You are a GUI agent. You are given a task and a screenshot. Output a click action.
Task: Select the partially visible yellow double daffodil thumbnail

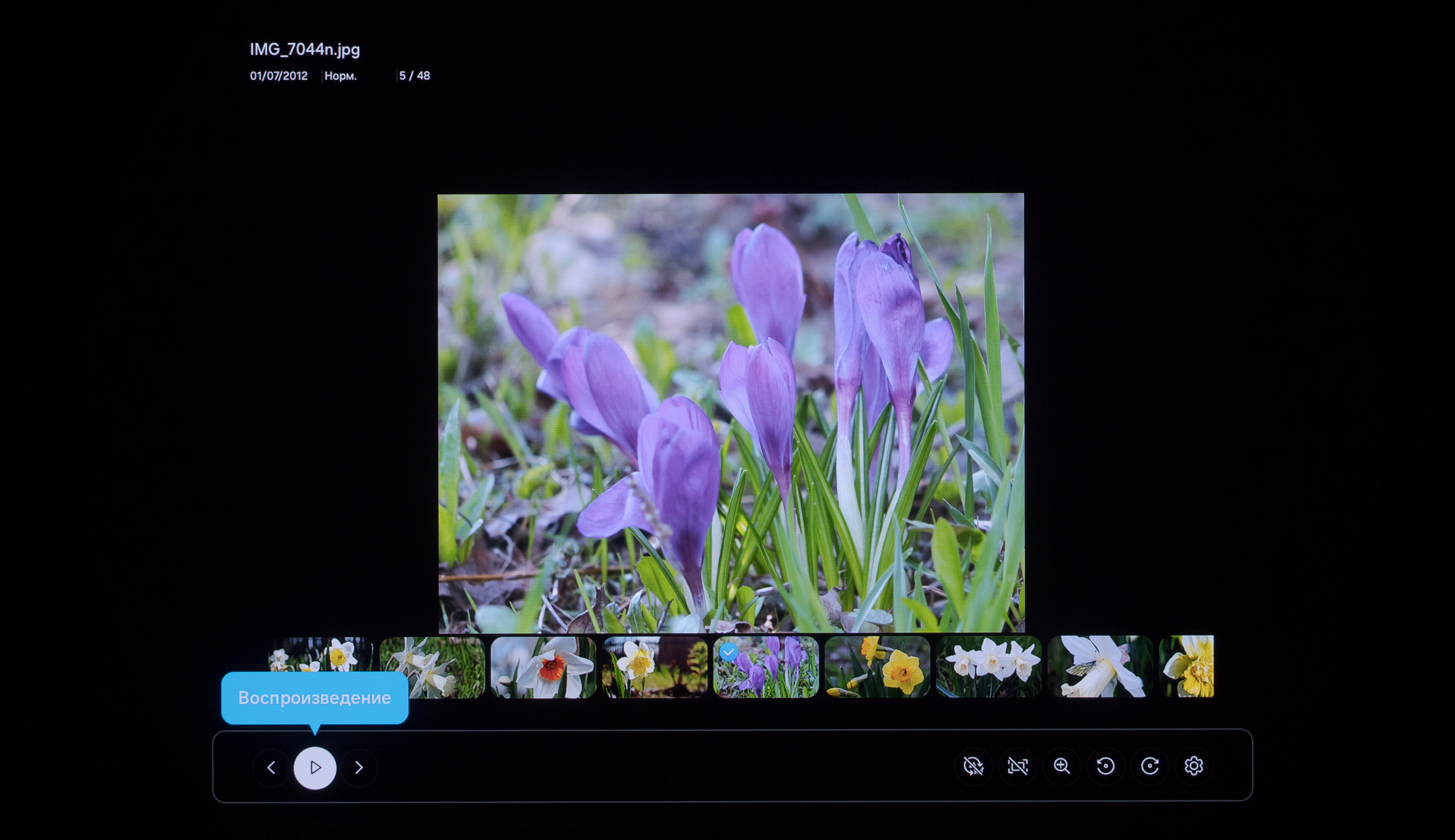[1187, 667]
